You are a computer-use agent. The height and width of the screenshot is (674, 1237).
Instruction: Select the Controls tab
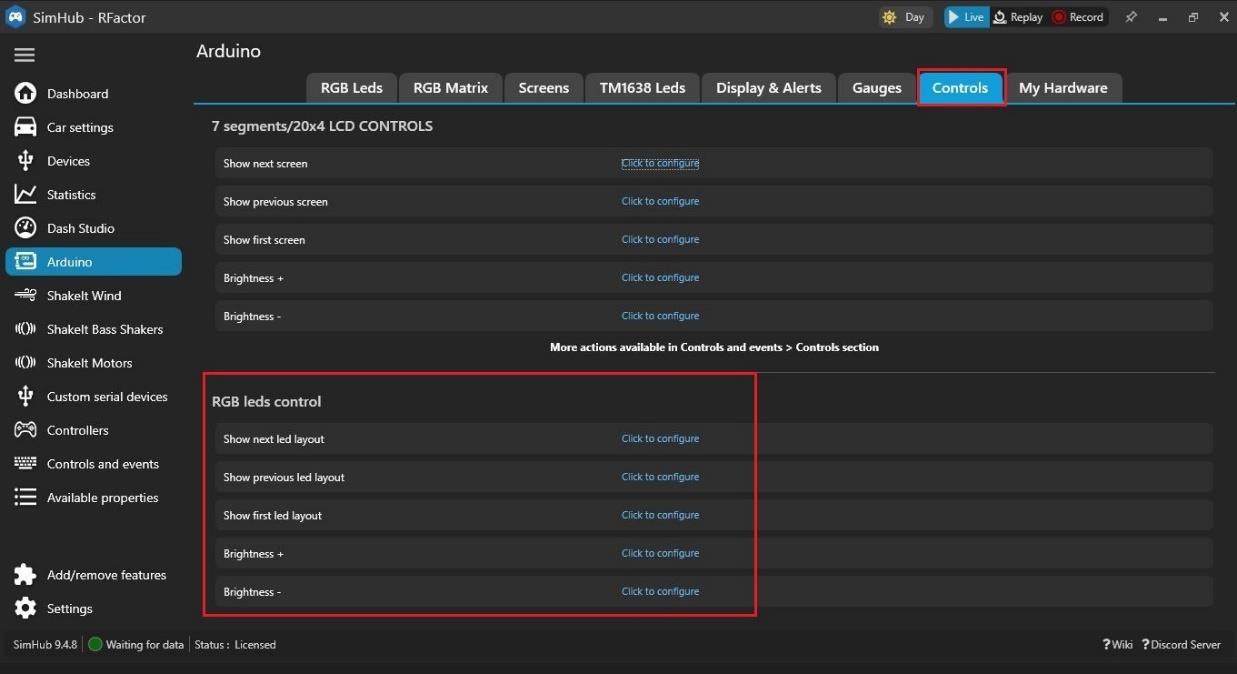(x=960, y=88)
